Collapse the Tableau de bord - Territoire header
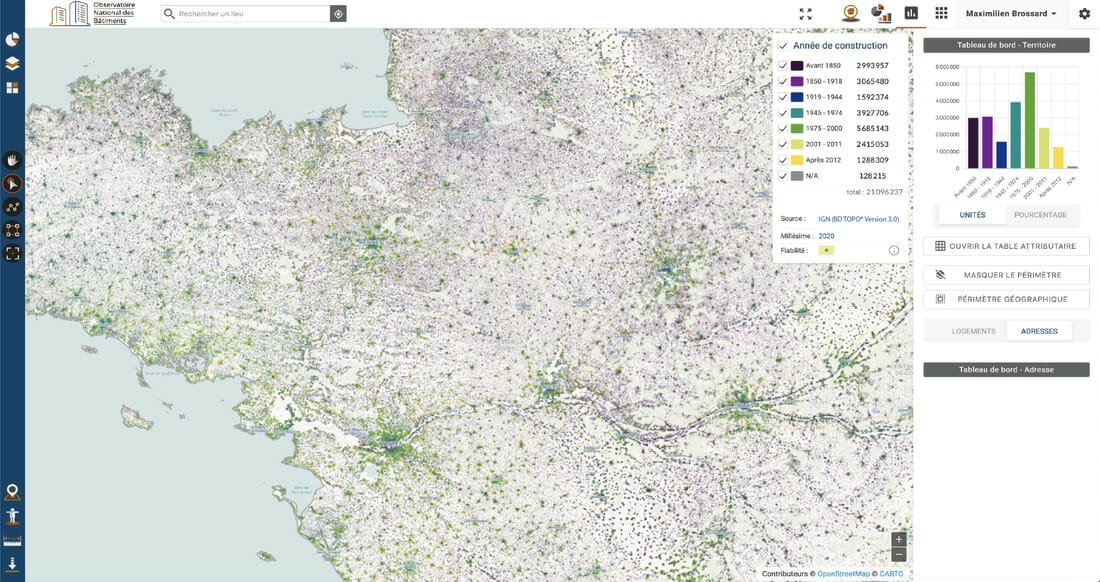 point(1006,45)
